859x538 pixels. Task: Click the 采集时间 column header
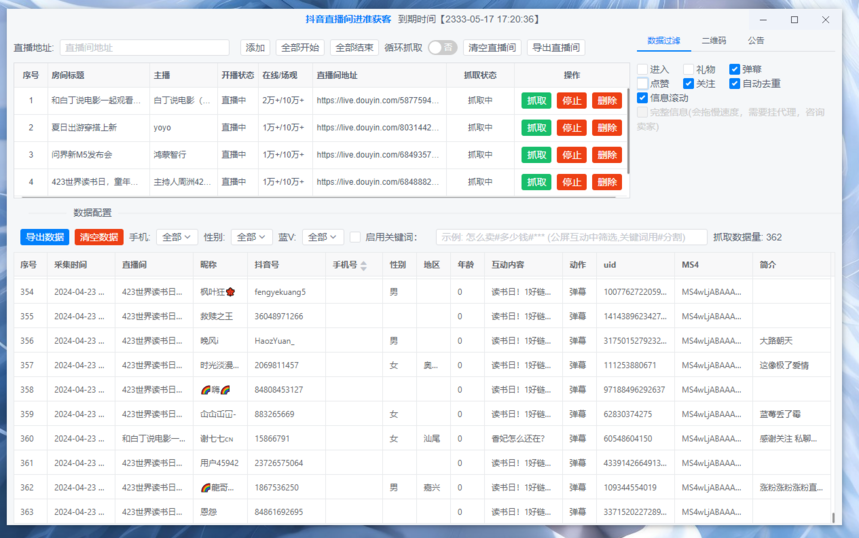[x=71, y=265]
